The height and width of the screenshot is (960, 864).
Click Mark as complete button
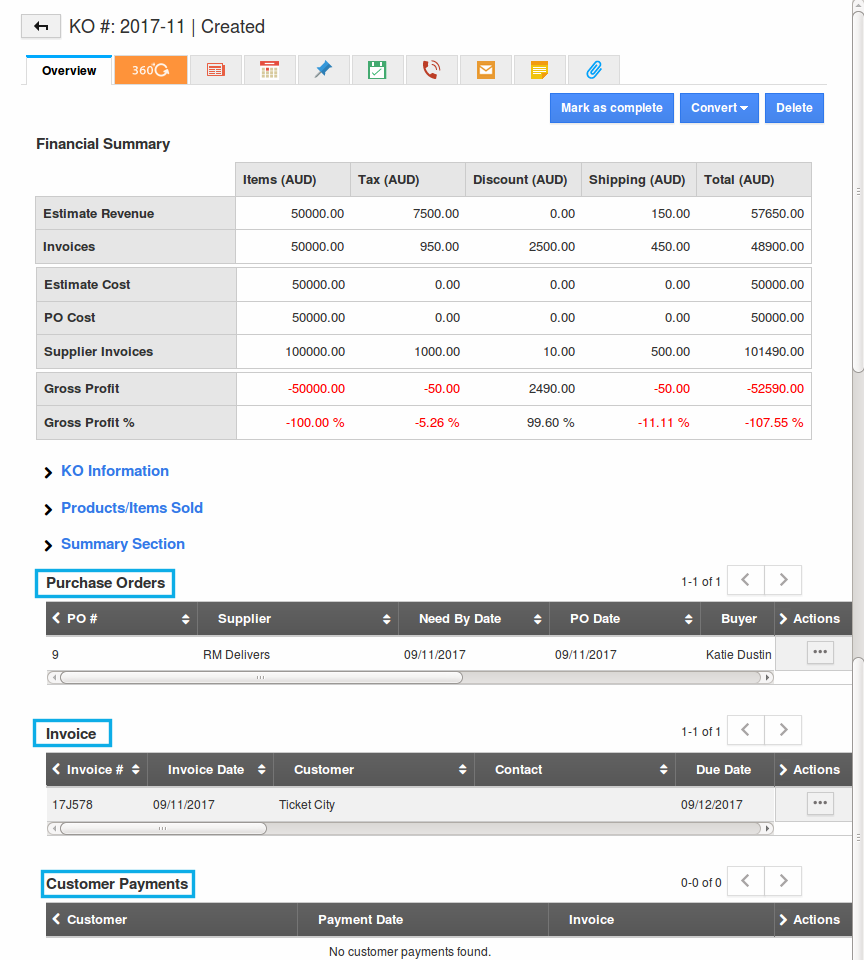coord(611,108)
